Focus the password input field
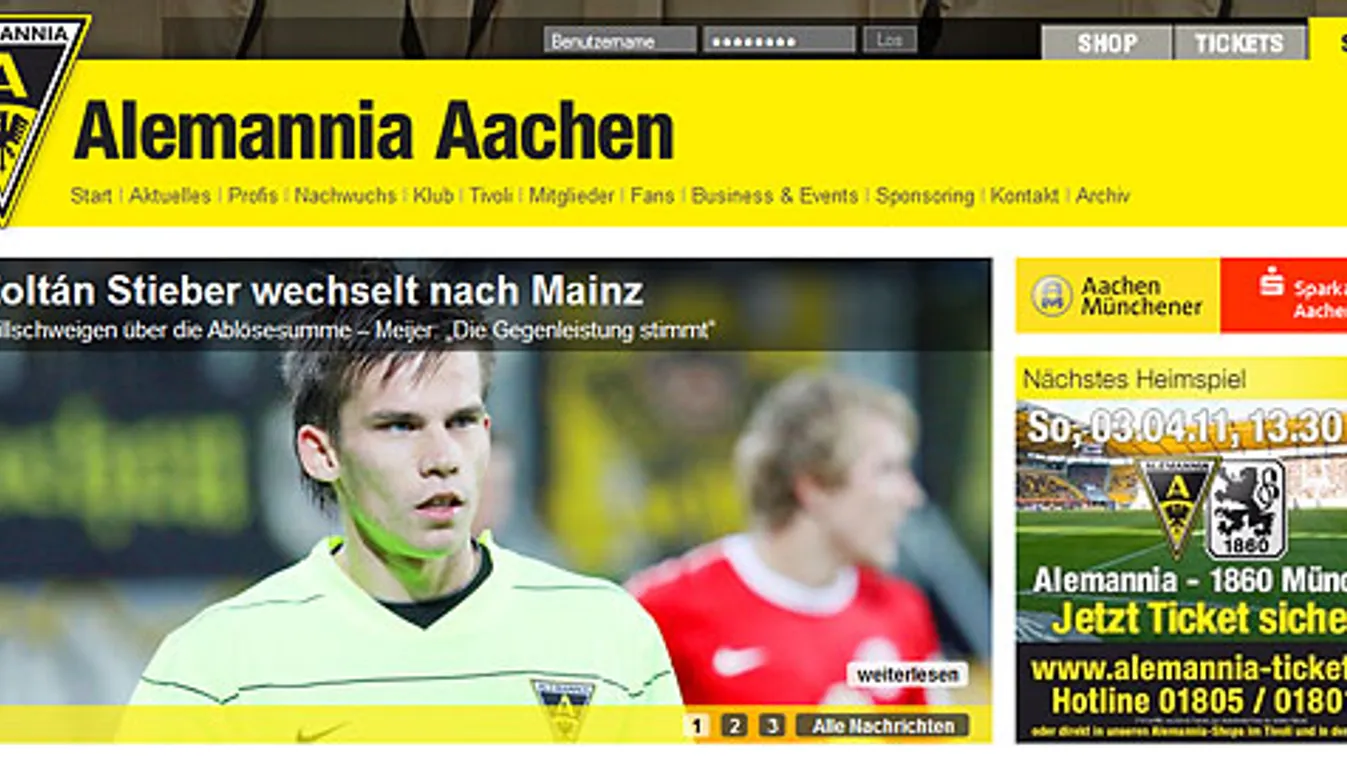Image resolution: width=1347 pixels, height=758 pixels. pos(779,40)
